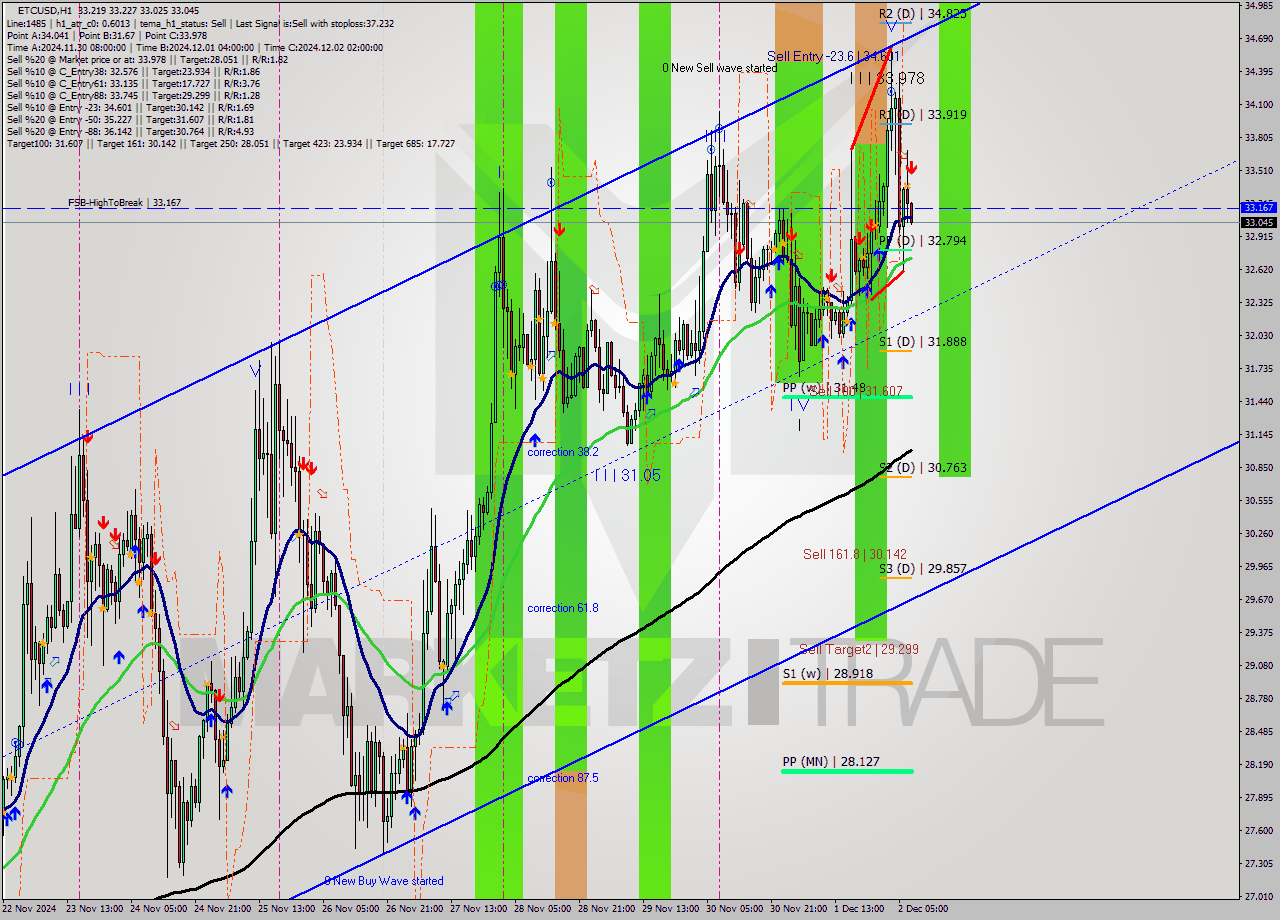
Task: Select the 'S3 (D) | 29.857' support label
Action: click(922, 569)
